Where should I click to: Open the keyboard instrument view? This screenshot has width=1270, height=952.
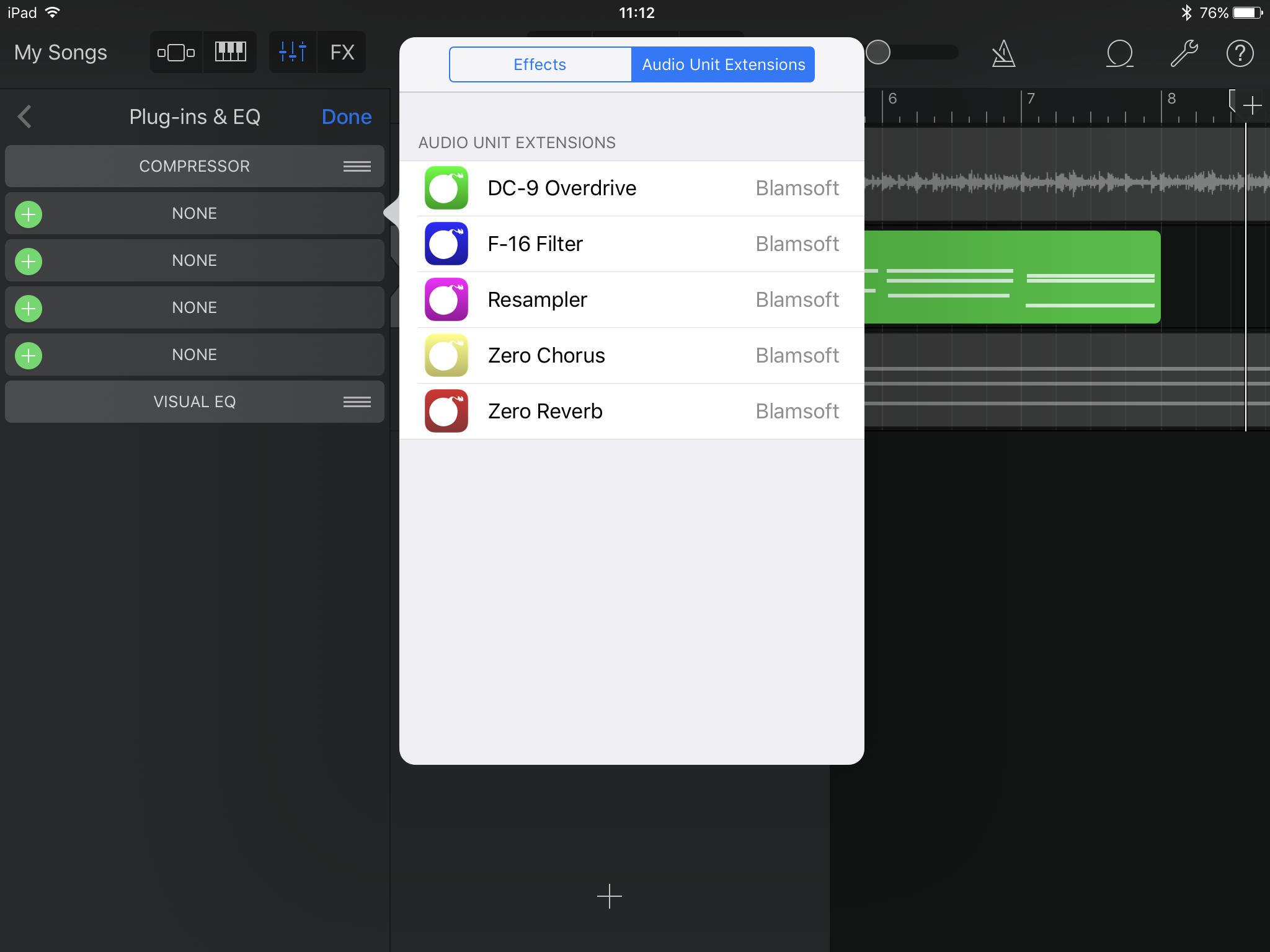(230, 53)
